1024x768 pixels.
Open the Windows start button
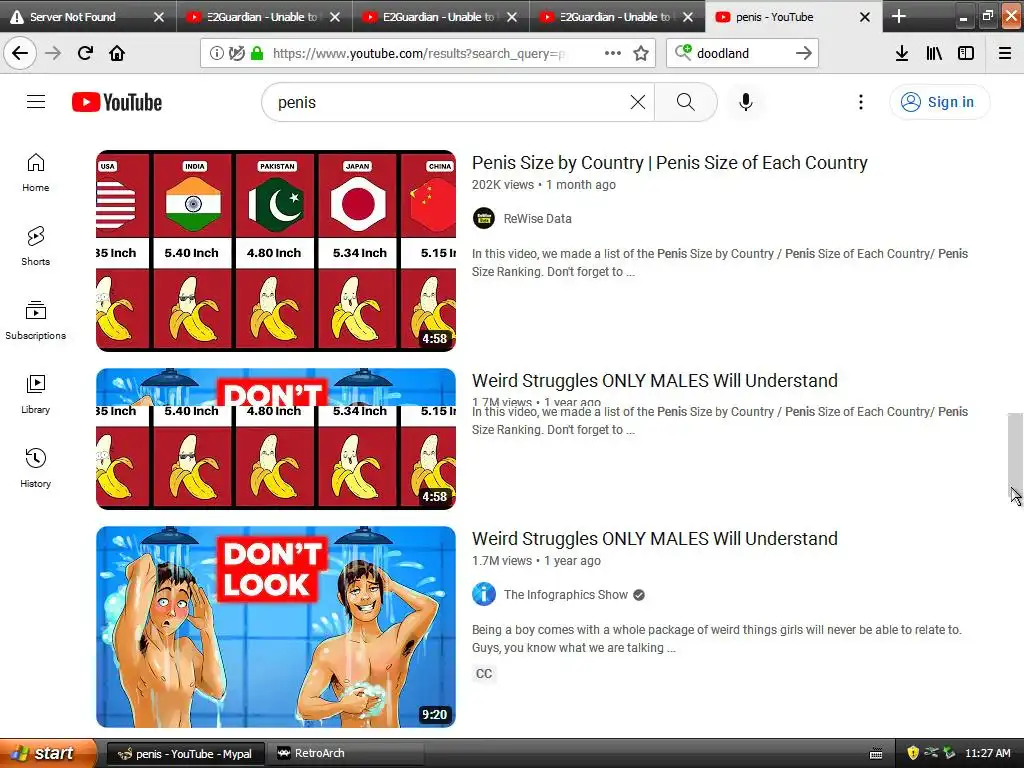pos(48,753)
